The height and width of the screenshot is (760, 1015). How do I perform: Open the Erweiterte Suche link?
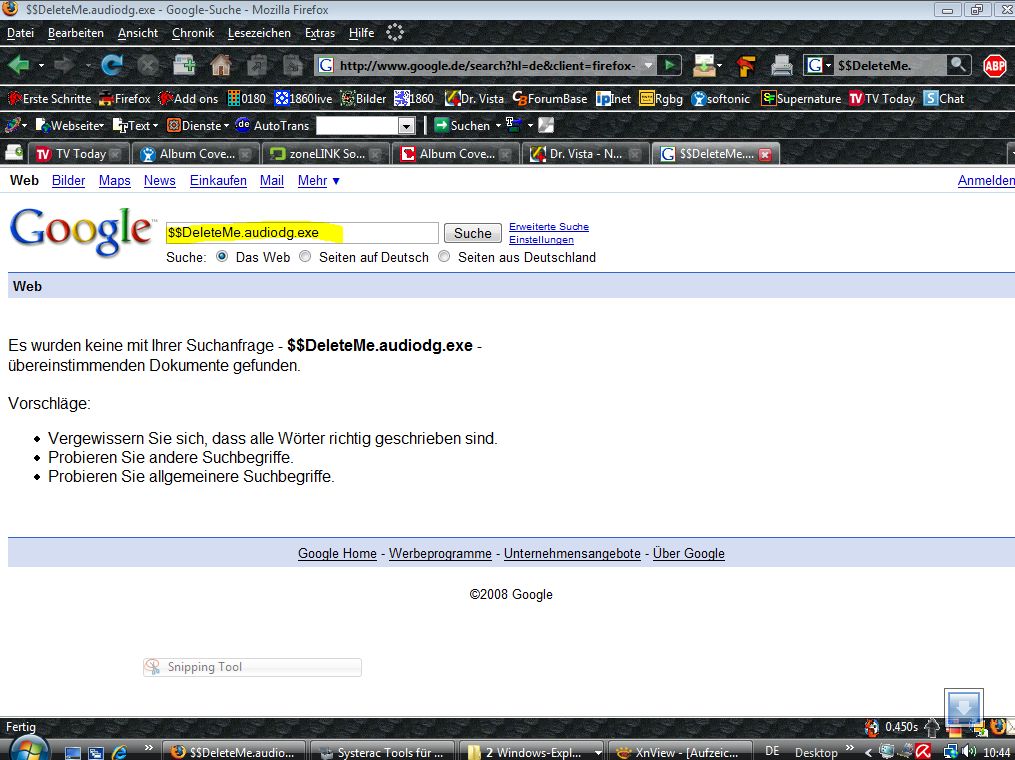point(549,227)
